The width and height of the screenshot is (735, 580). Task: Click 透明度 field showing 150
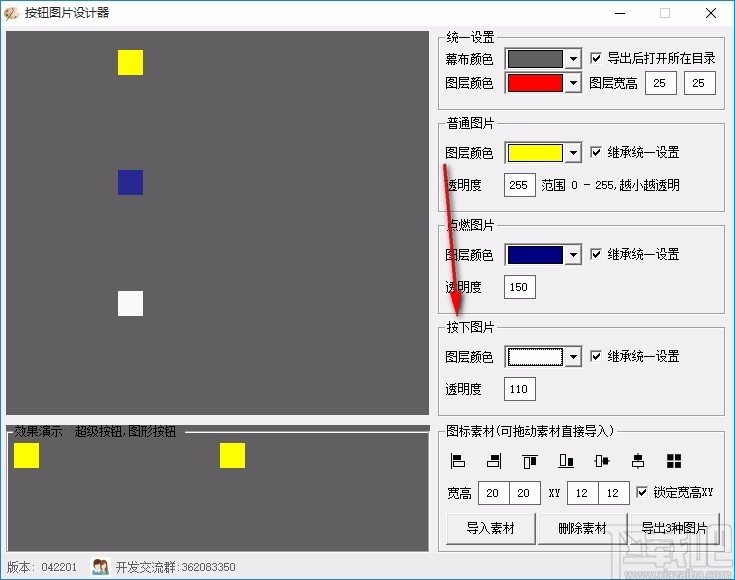[519, 287]
